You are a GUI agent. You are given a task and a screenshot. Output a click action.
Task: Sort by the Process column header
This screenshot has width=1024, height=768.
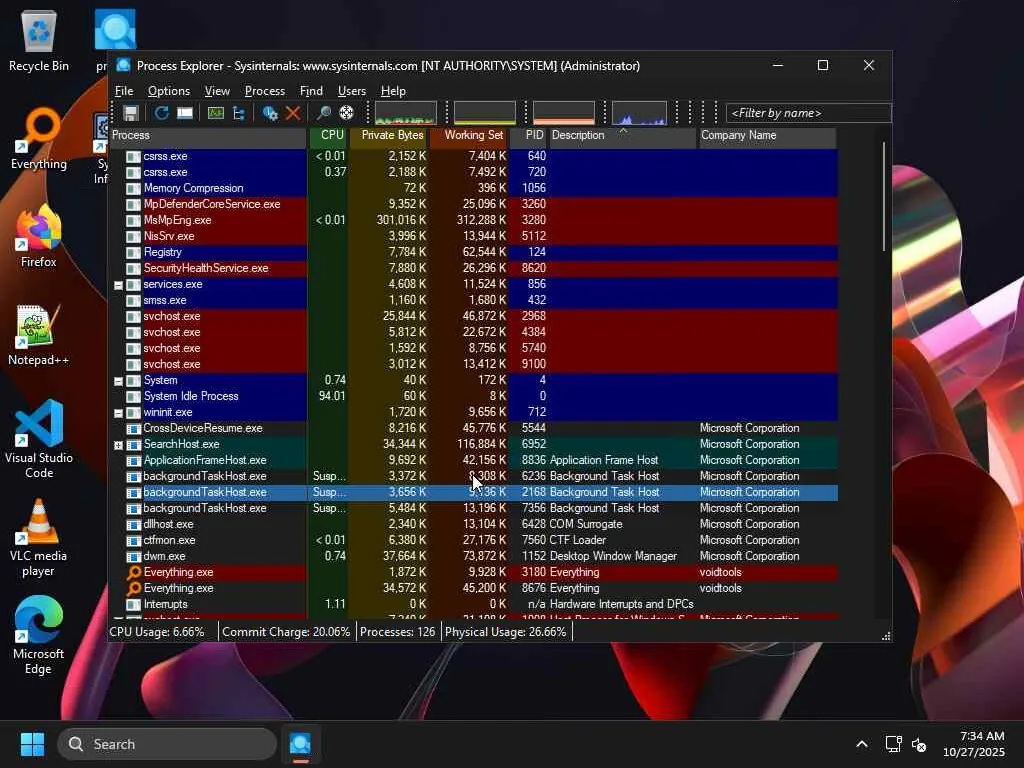click(x=208, y=135)
